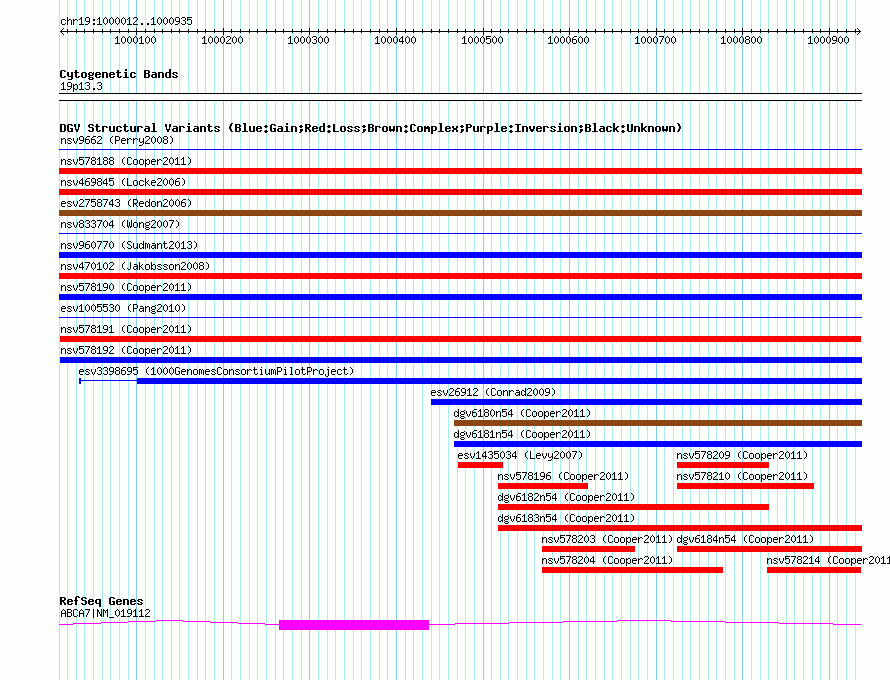Click the red nsv578210 (Cooper2011) bar

click(x=745, y=486)
